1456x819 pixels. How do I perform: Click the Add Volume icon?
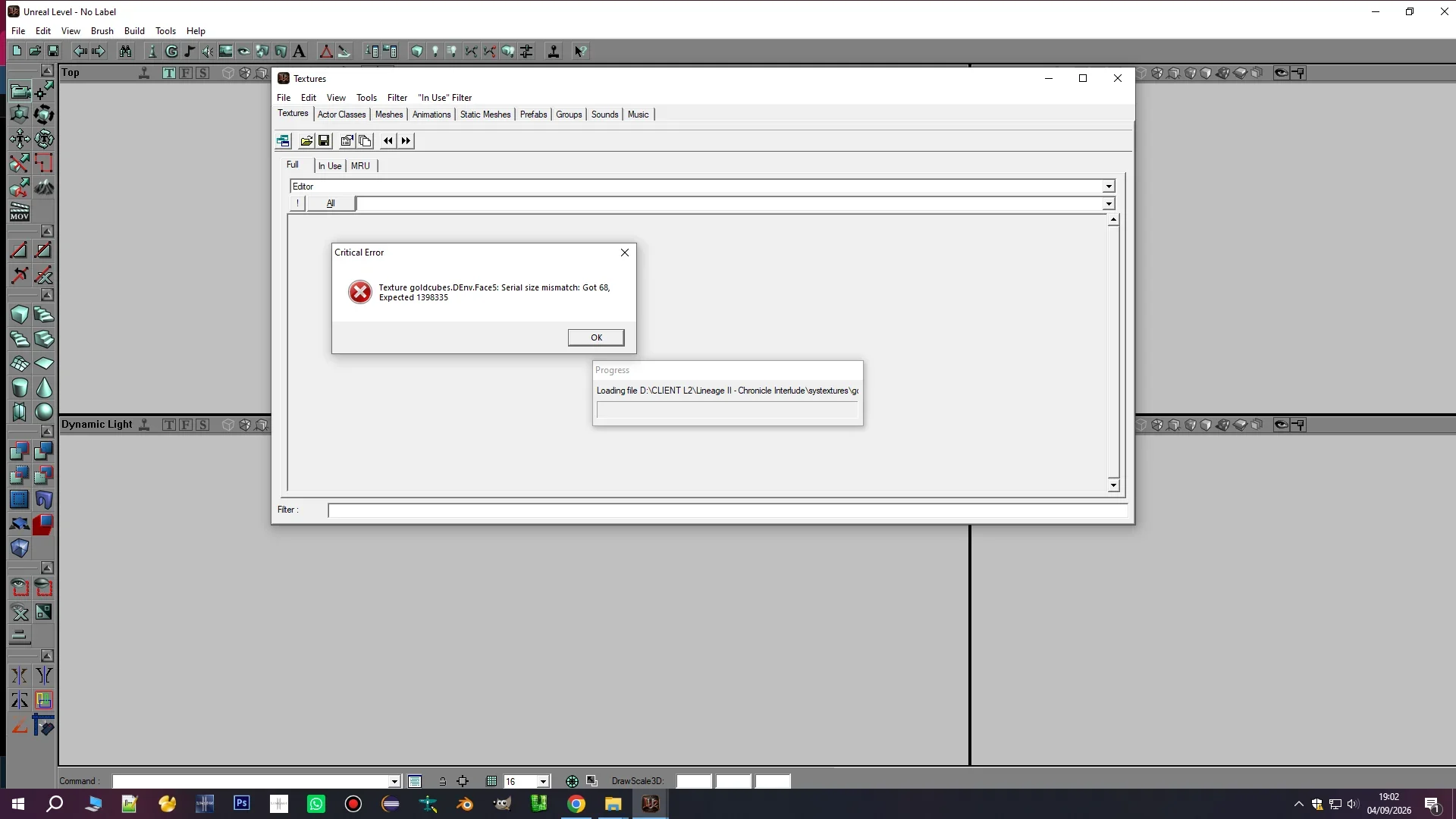(x=20, y=548)
